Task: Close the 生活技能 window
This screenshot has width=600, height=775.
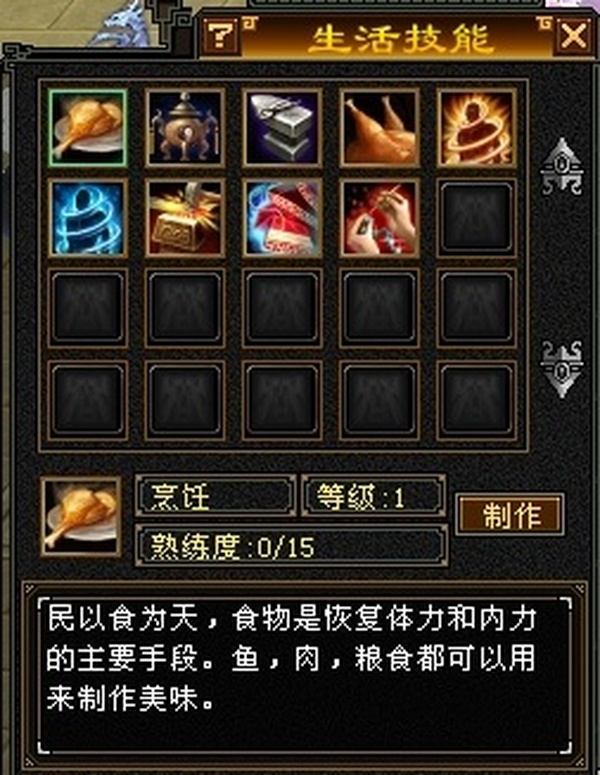Action: pos(573,35)
